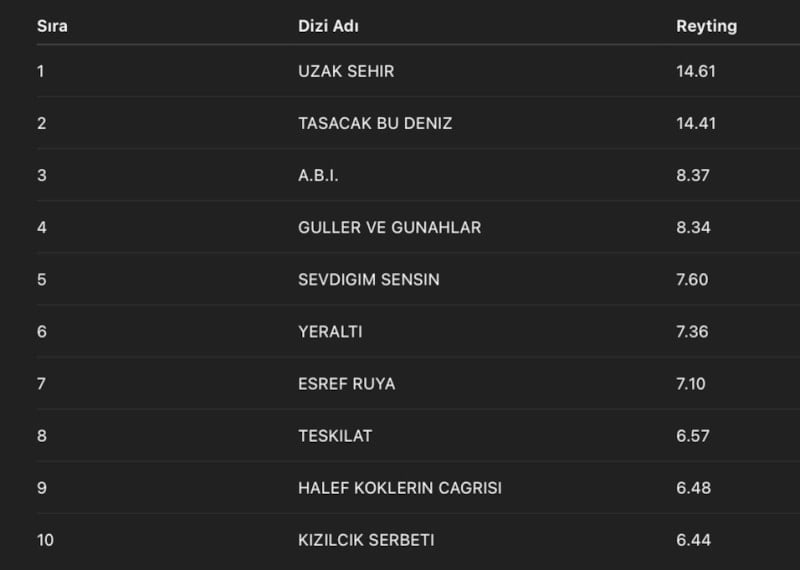Select the TESKILAT series name
The image size is (800, 570).
click(335, 436)
